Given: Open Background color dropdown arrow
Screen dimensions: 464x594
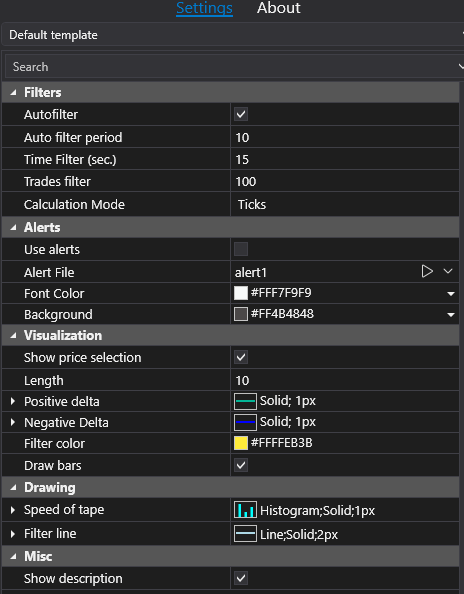Looking at the screenshot, I should click(x=451, y=314).
